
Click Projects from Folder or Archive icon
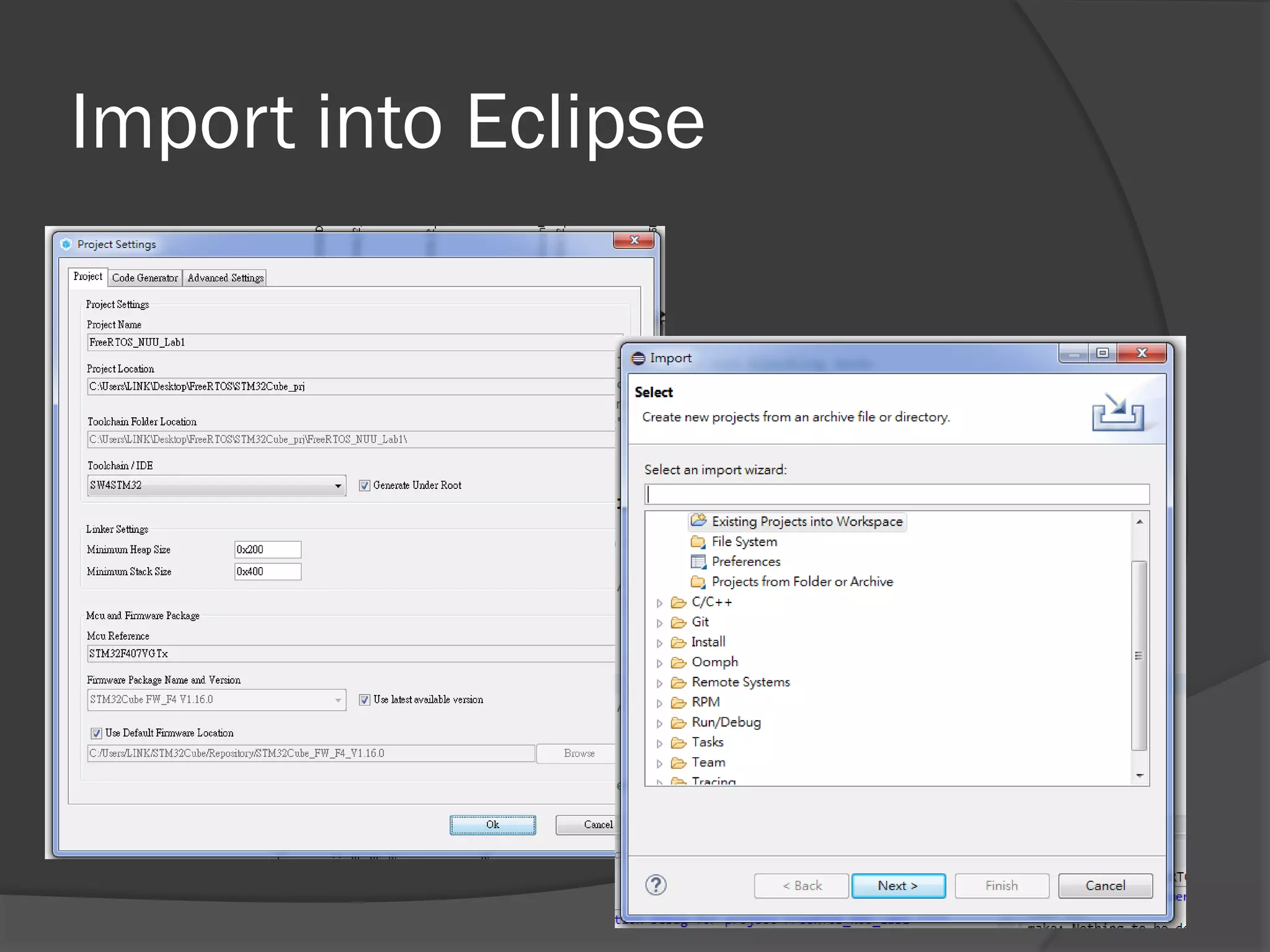point(698,582)
